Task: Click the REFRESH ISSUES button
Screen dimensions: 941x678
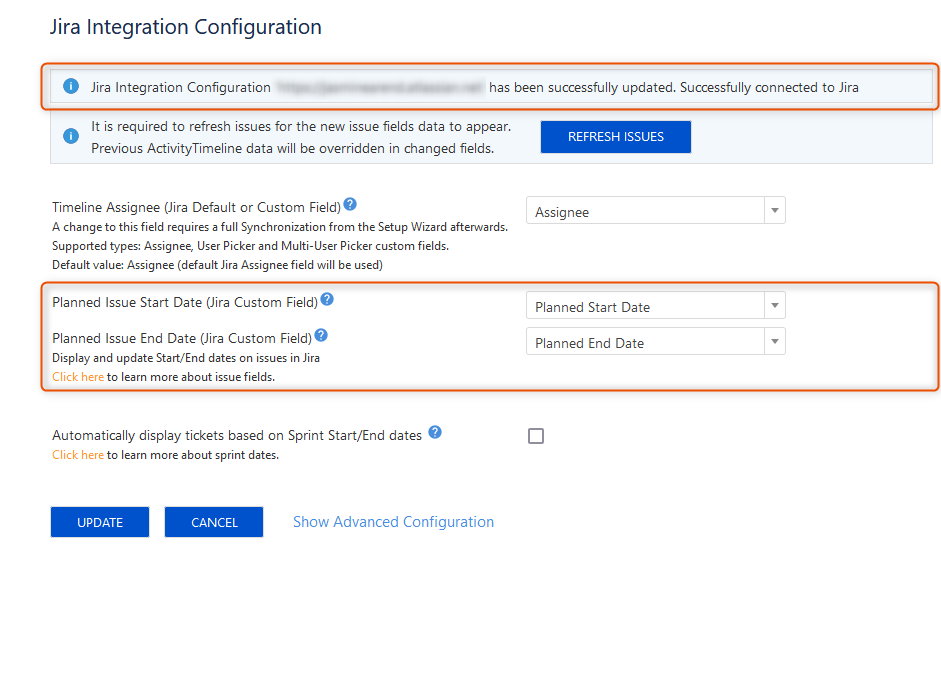Action: pos(615,136)
